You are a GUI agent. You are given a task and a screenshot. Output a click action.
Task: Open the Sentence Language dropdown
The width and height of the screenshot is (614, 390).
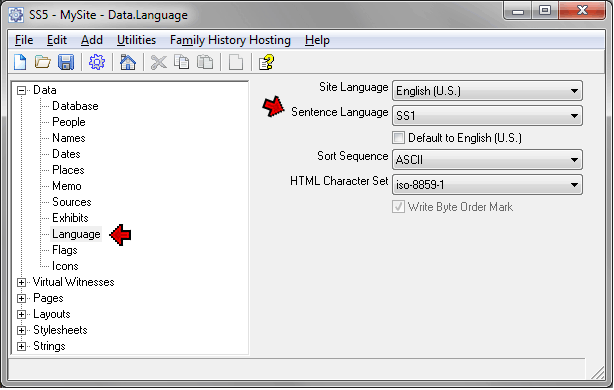487,116
